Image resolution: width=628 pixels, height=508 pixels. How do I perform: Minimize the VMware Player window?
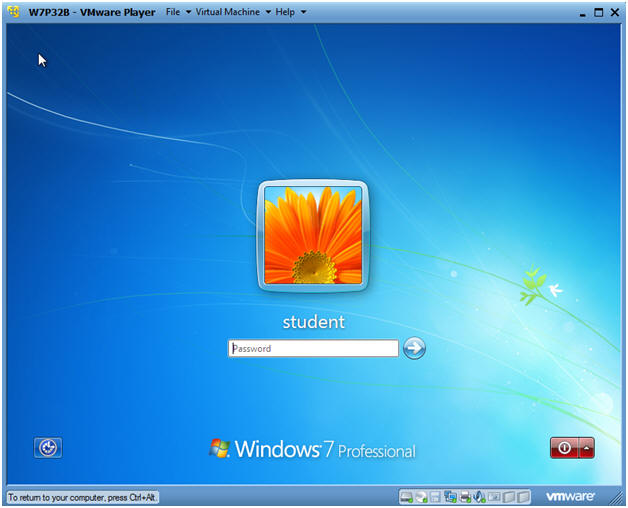[583, 13]
